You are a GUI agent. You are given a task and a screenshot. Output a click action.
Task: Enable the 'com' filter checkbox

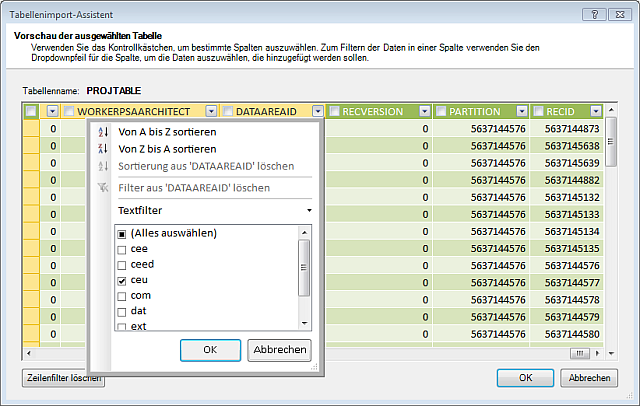click(121, 295)
